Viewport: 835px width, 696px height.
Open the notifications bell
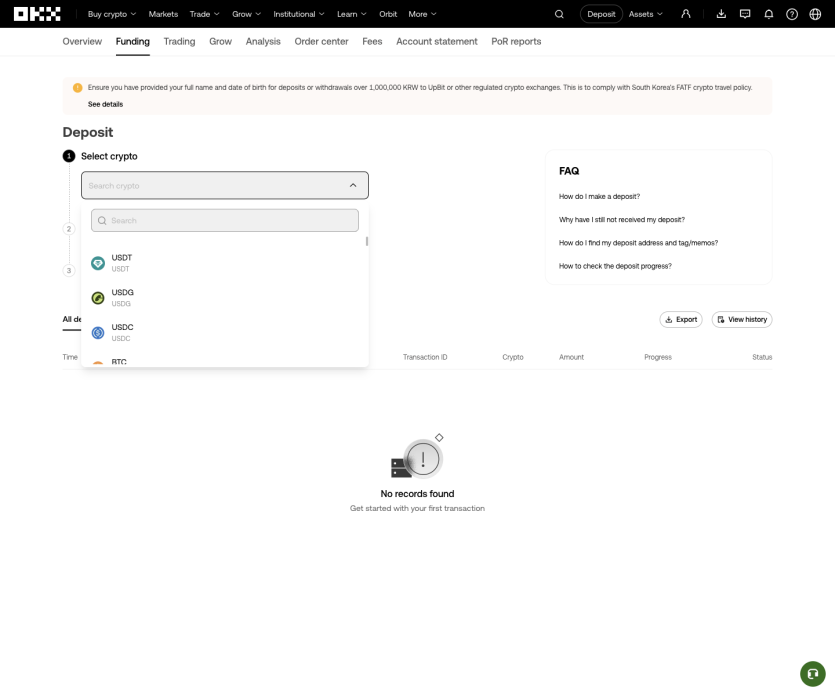click(768, 14)
